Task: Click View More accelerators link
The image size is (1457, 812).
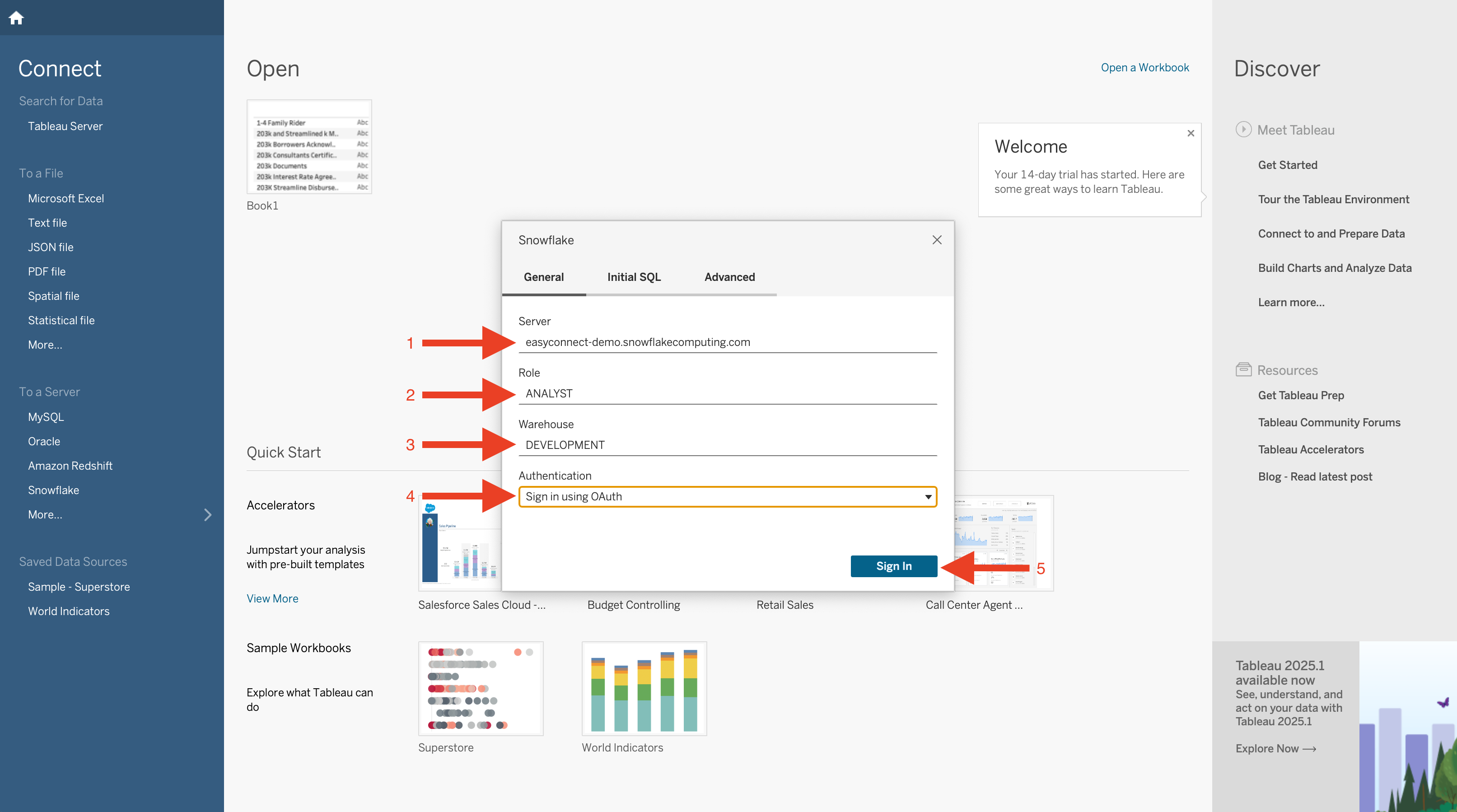Action: point(272,598)
